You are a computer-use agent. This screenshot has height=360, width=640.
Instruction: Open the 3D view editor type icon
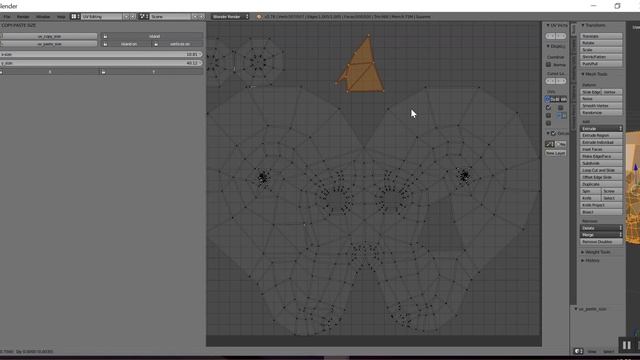tap(578, 351)
